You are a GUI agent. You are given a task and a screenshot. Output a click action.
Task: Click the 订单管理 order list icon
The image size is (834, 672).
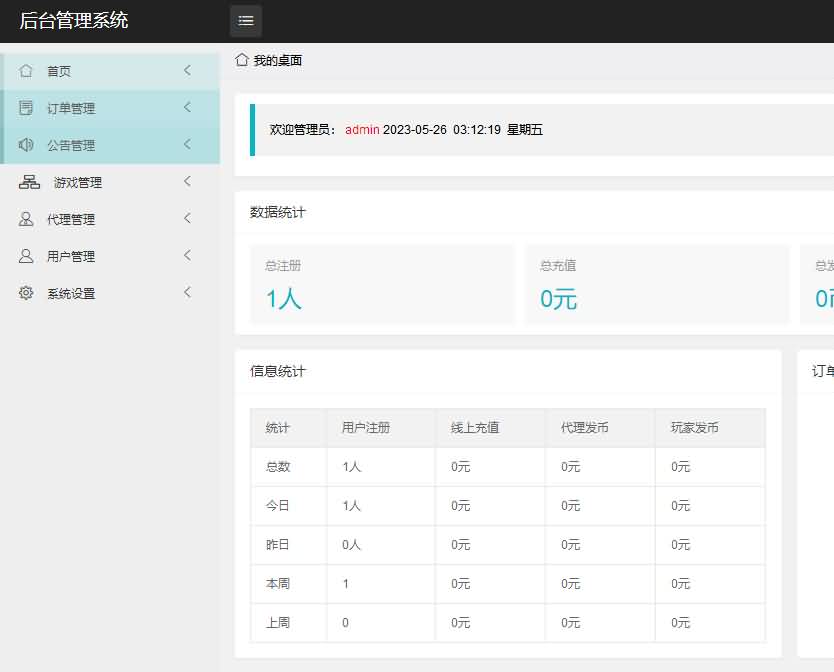click(26, 107)
